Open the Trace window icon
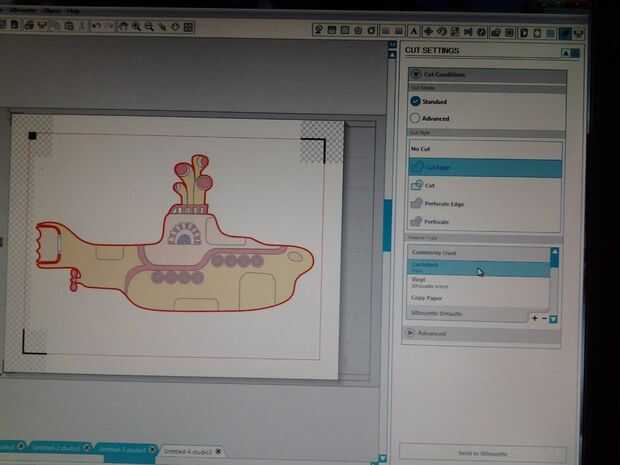The height and width of the screenshot is (465, 620). [524, 33]
